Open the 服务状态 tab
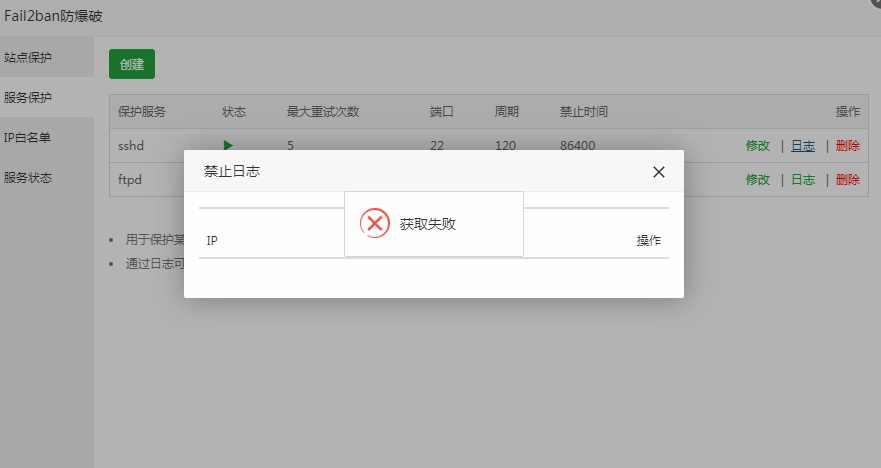 pyautogui.click(x=47, y=178)
